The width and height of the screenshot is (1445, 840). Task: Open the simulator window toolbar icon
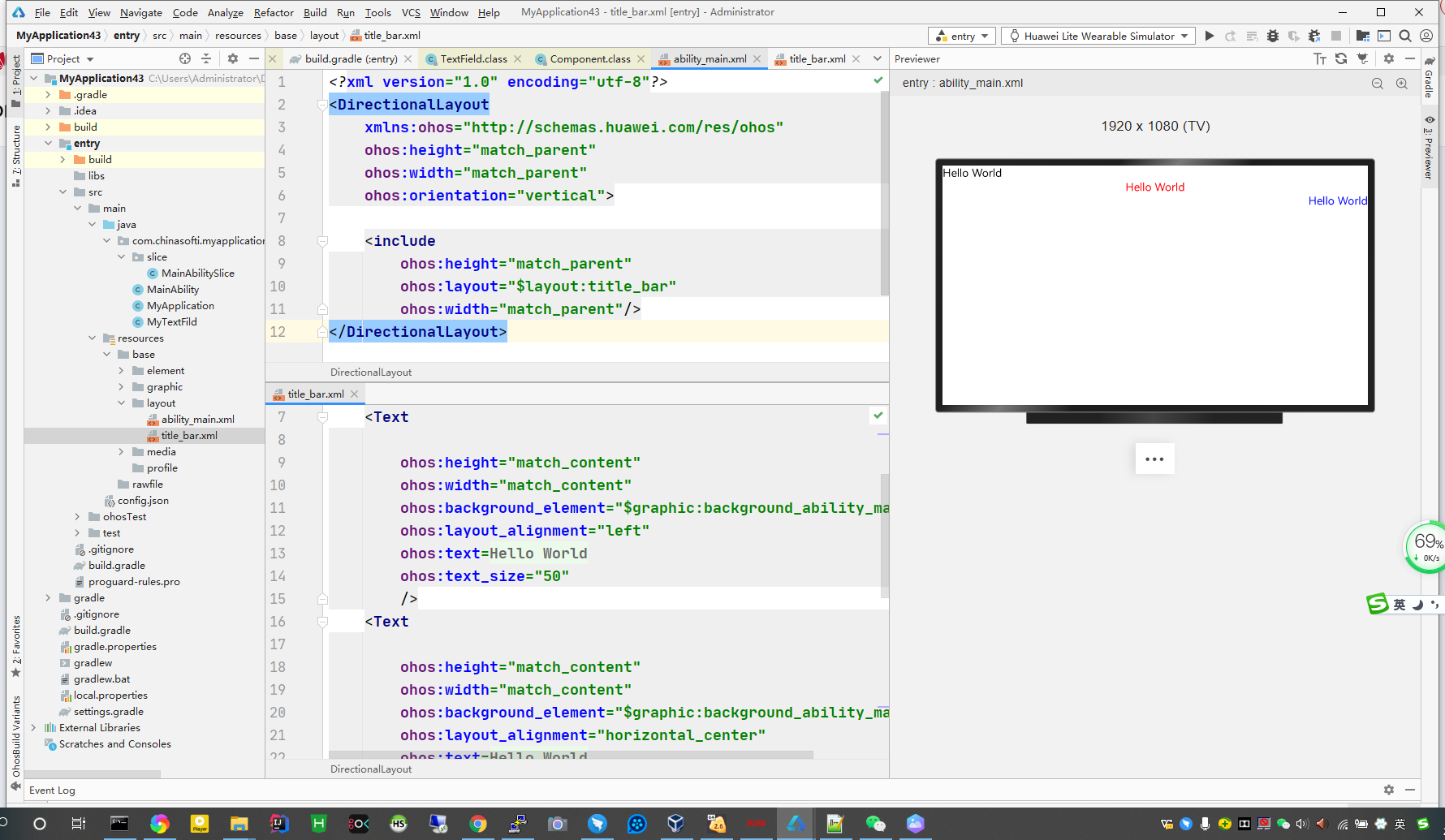click(x=1384, y=36)
